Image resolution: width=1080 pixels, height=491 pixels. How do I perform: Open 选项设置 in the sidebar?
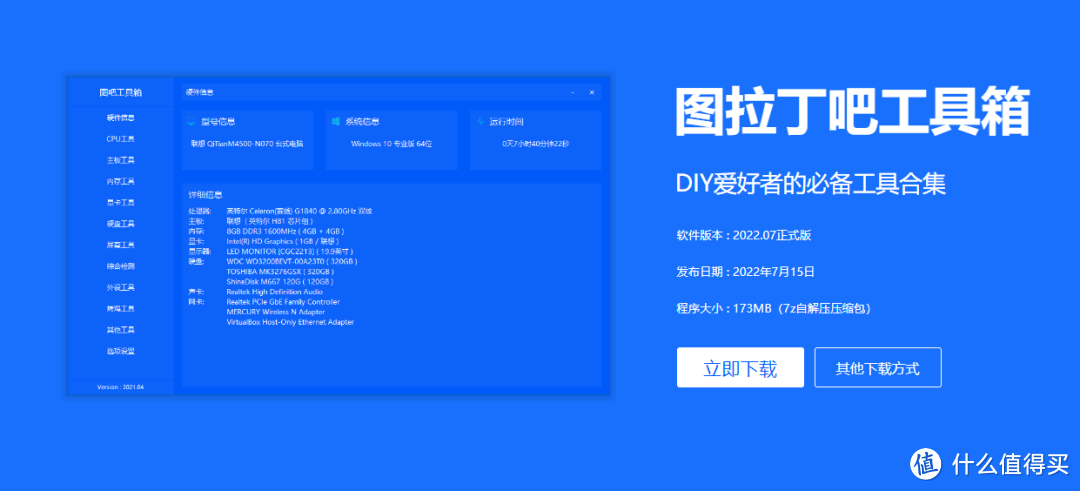tap(121, 351)
